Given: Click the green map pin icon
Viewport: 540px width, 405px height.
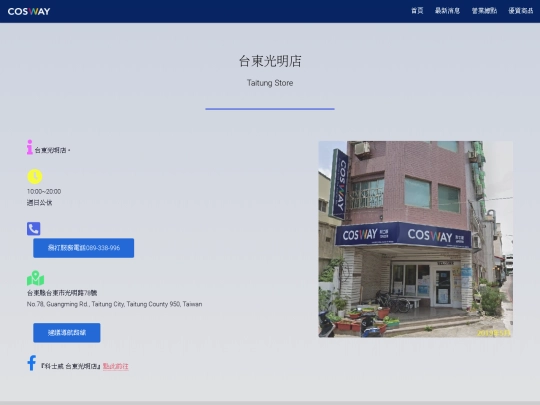Looking at the screenshot, I should pos(35,278).
